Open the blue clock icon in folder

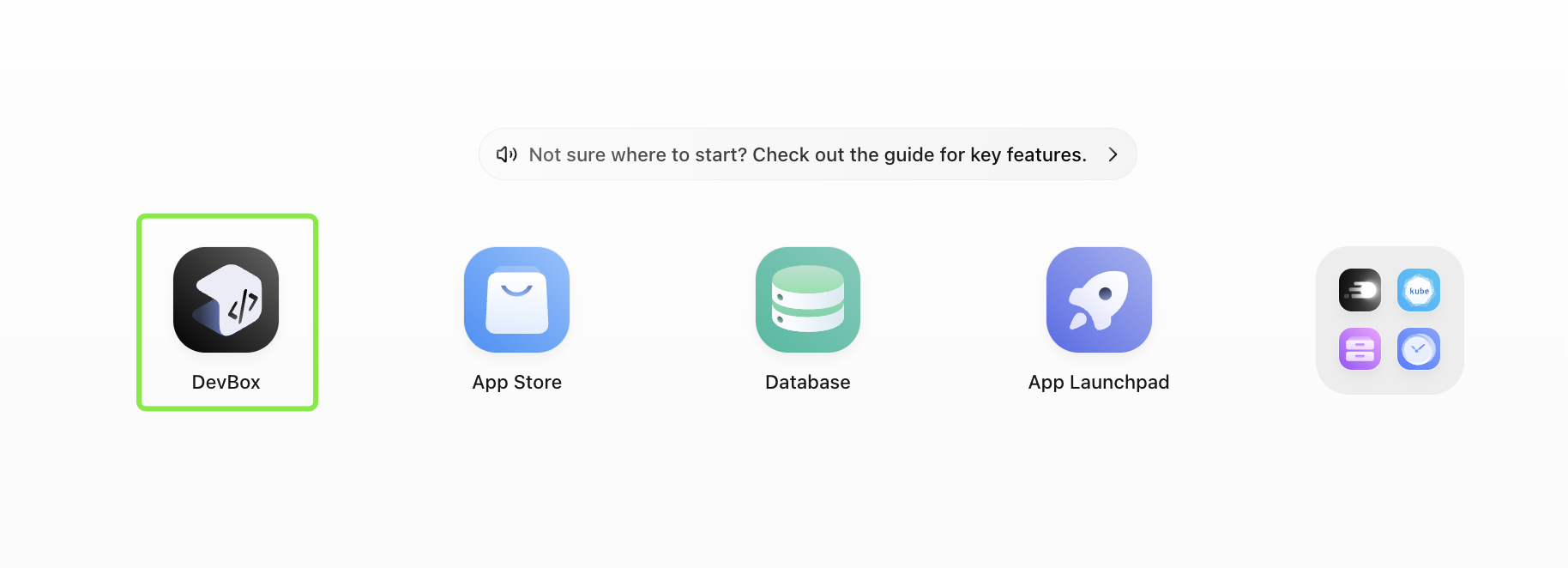pos(1419,348)
